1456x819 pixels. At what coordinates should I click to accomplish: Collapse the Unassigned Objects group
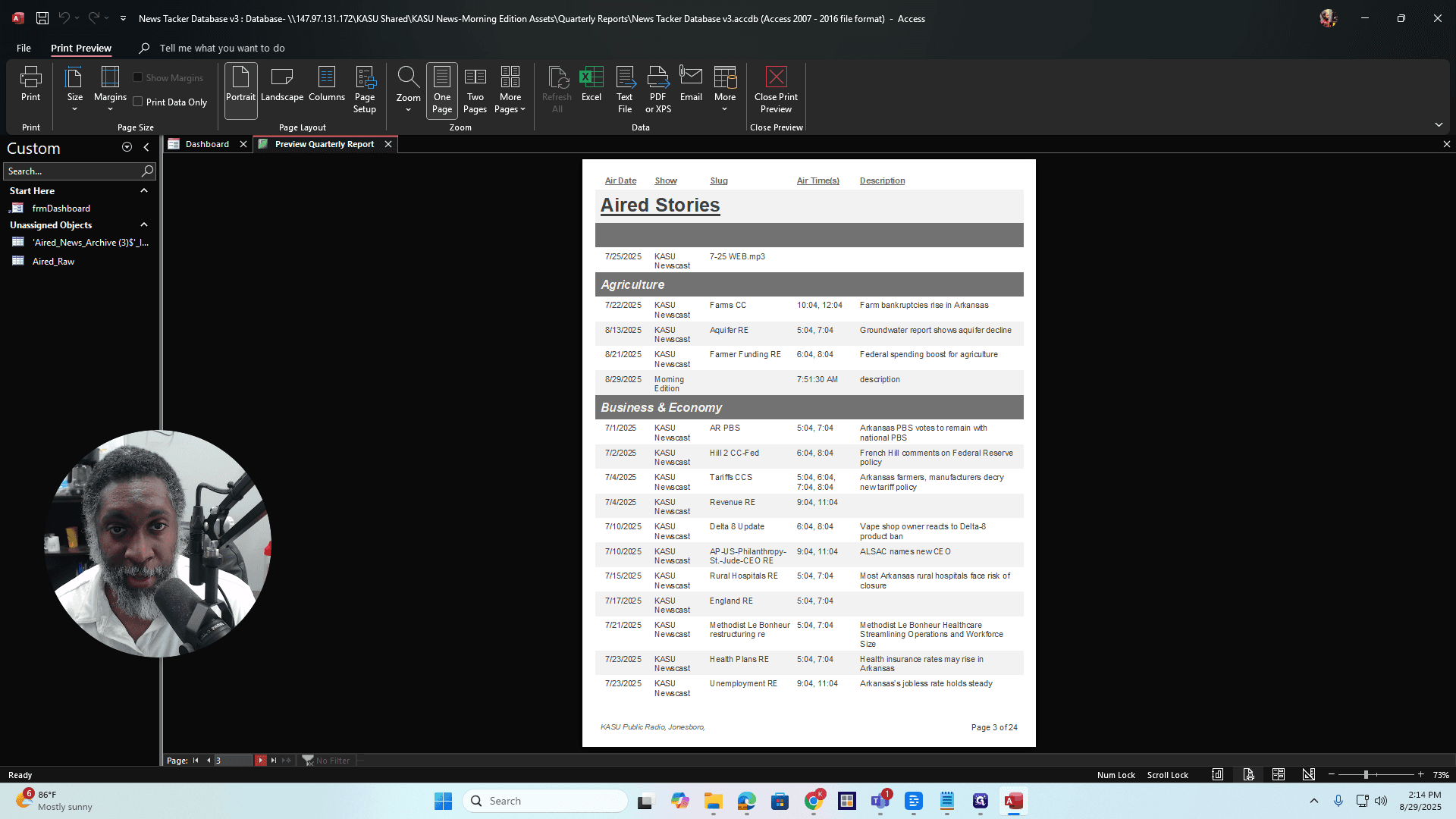tap(144, 225)
